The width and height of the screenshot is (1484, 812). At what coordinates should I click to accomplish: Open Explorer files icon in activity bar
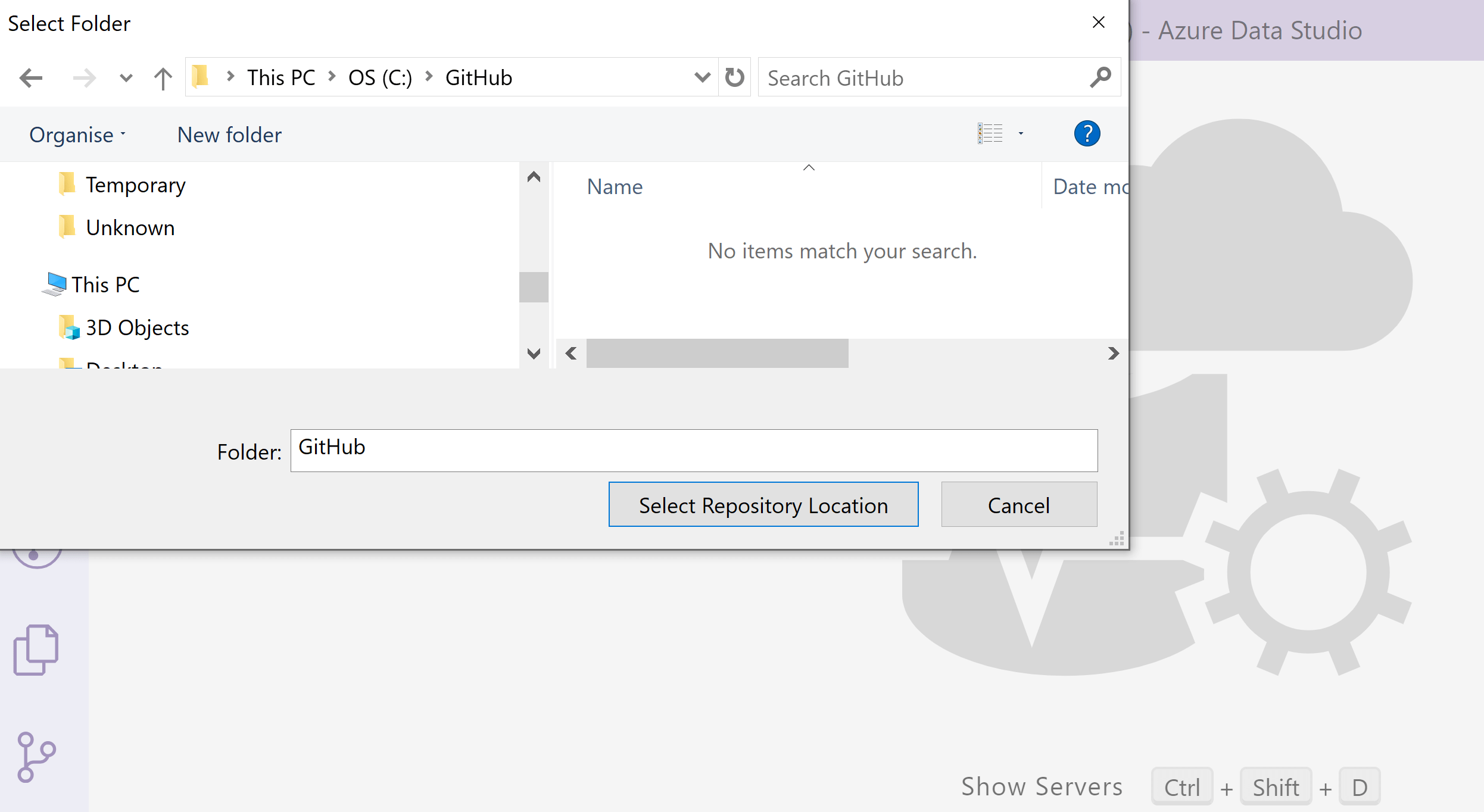point(36,649)
